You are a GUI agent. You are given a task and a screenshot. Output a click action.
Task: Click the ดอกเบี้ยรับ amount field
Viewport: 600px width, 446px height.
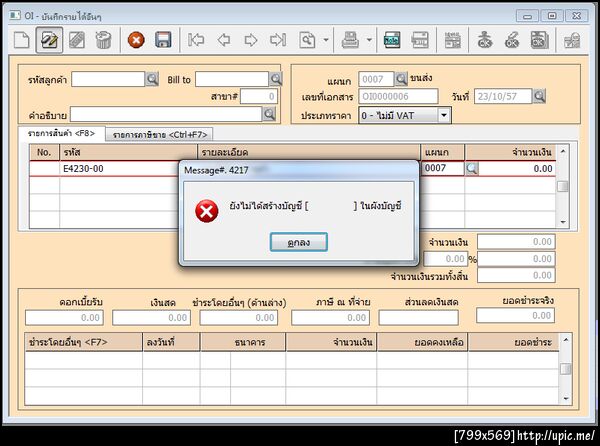(x=64, y=318)
